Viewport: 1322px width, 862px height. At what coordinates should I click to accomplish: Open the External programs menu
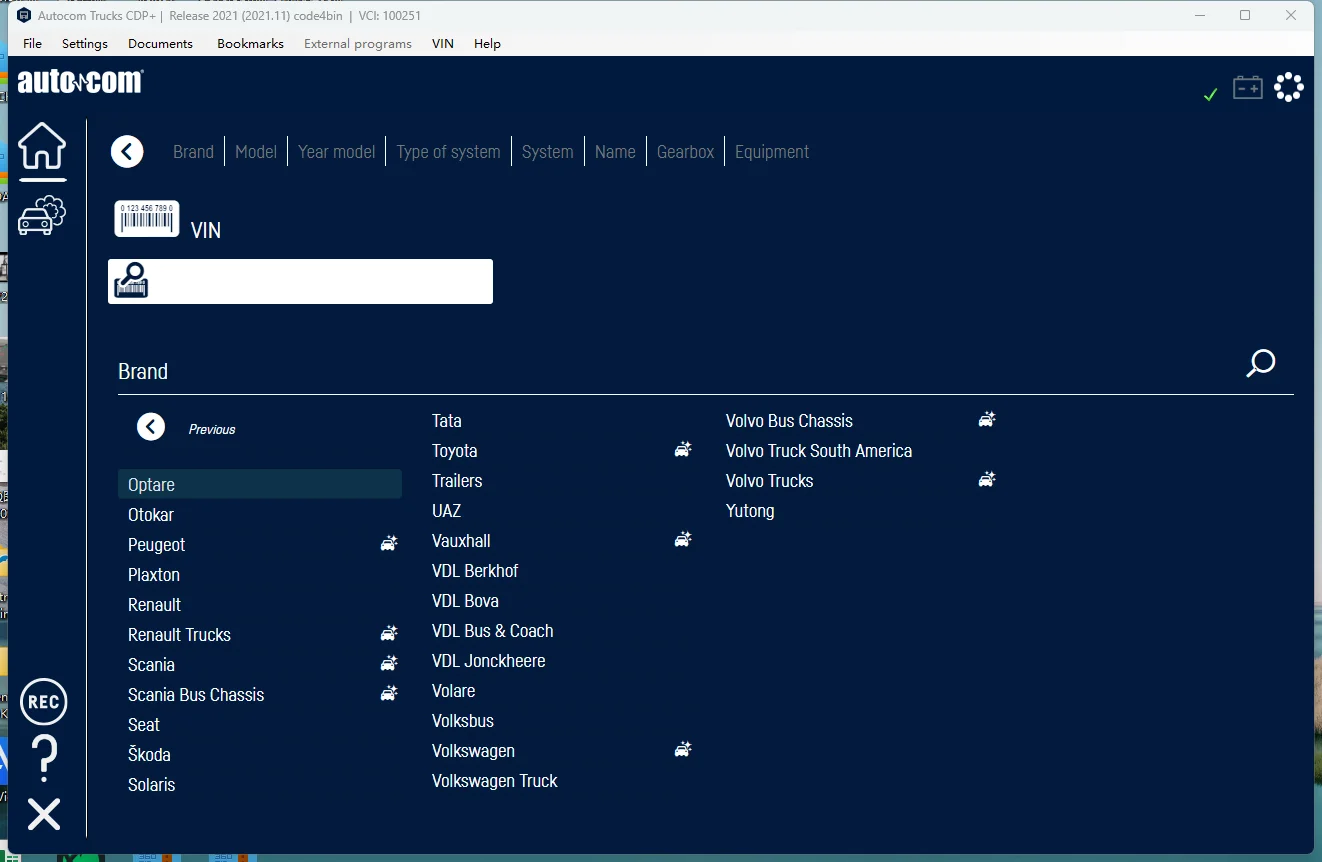point(358,44)
